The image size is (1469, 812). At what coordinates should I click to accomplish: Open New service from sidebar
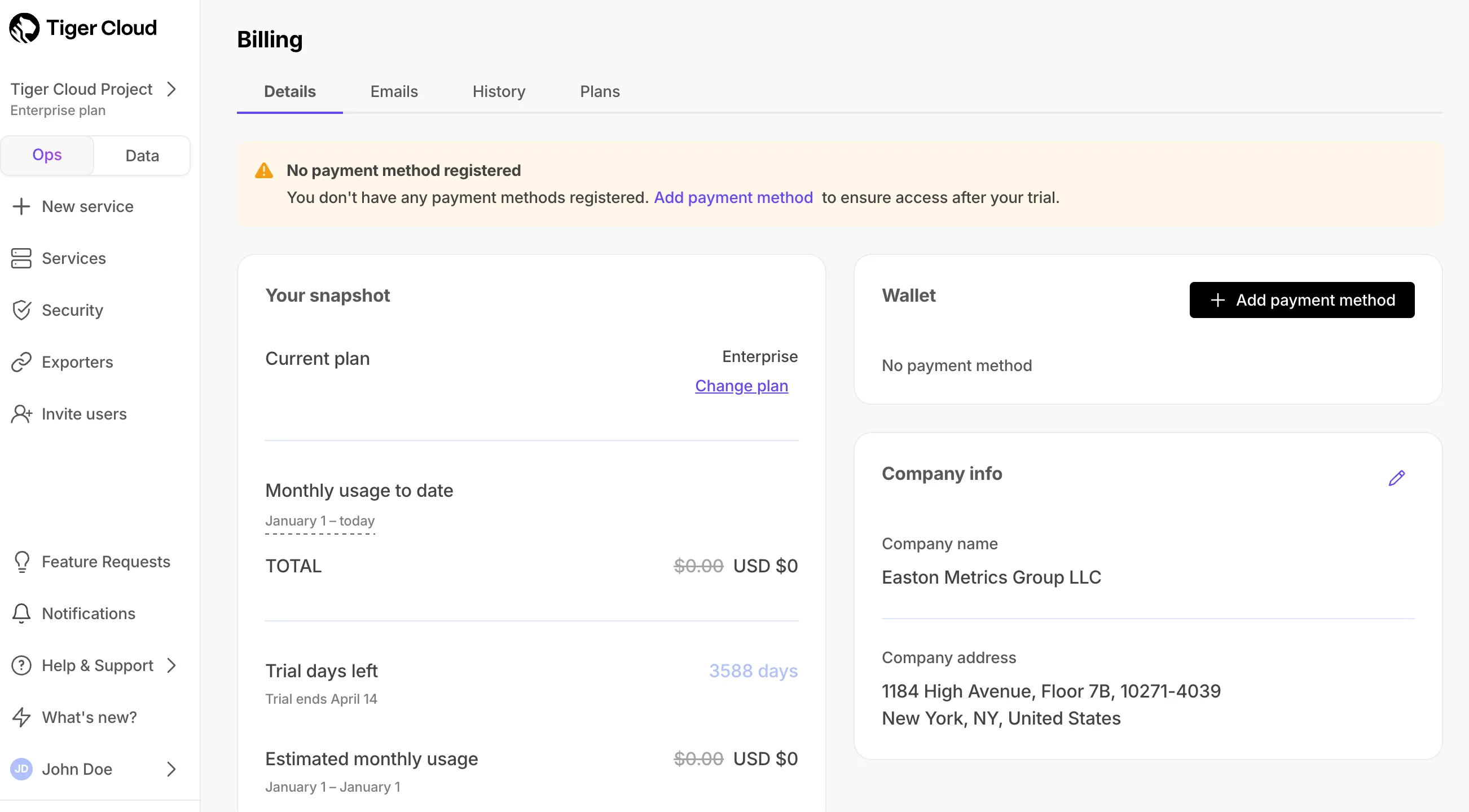88,206
